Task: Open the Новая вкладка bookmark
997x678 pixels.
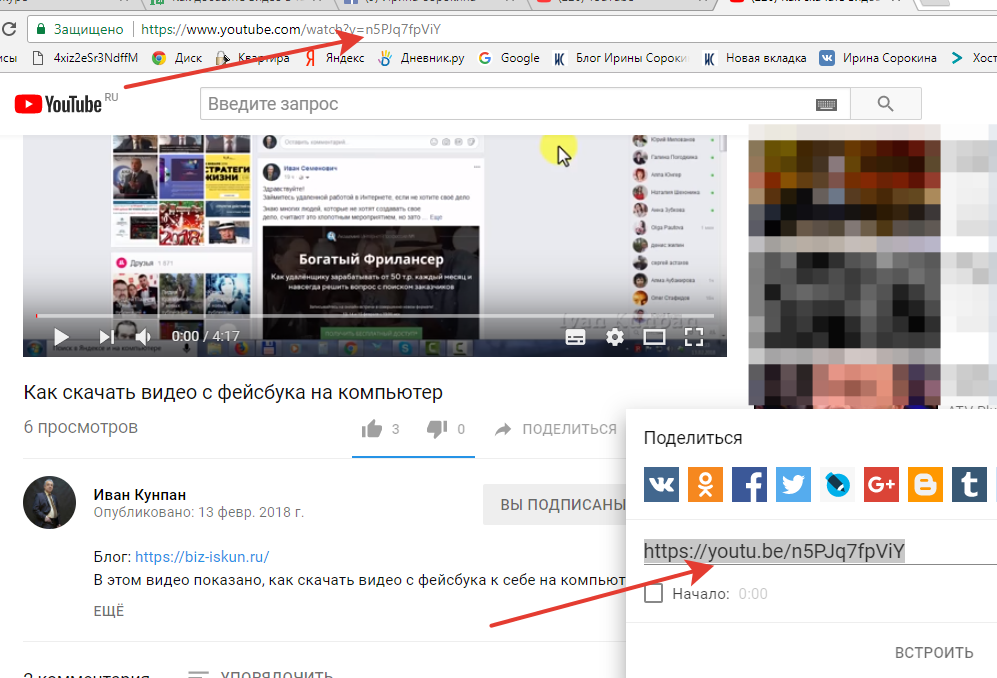Action: tap(755, 58)
